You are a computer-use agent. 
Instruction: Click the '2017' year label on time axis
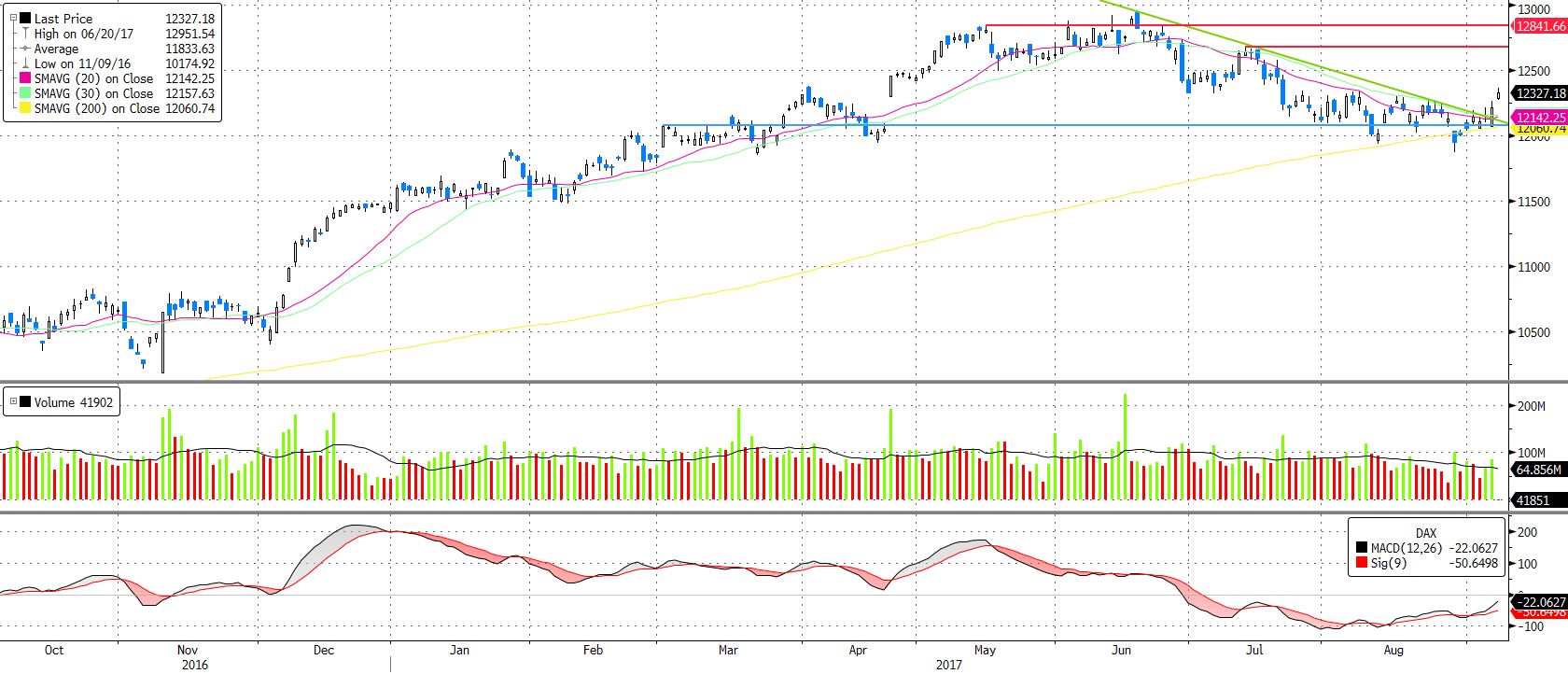[949, 665]
